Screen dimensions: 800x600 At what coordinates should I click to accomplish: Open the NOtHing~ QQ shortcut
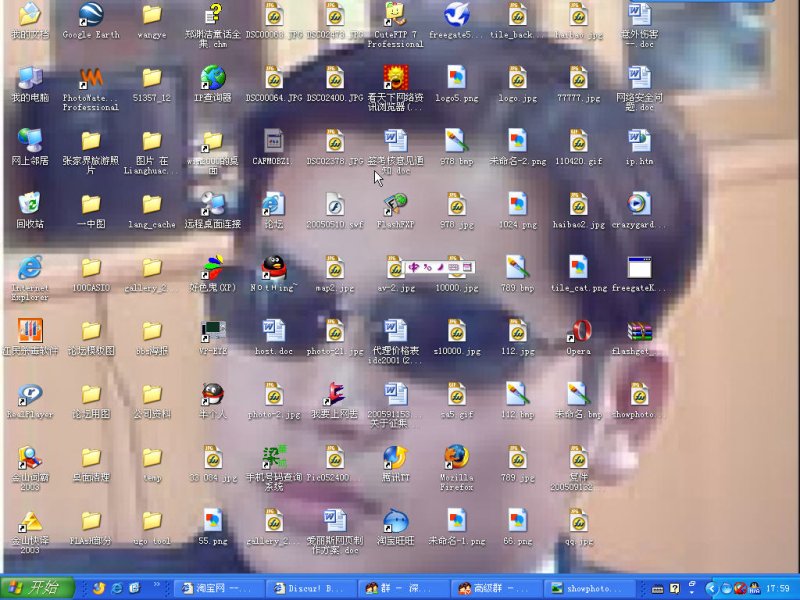point(274,270)
